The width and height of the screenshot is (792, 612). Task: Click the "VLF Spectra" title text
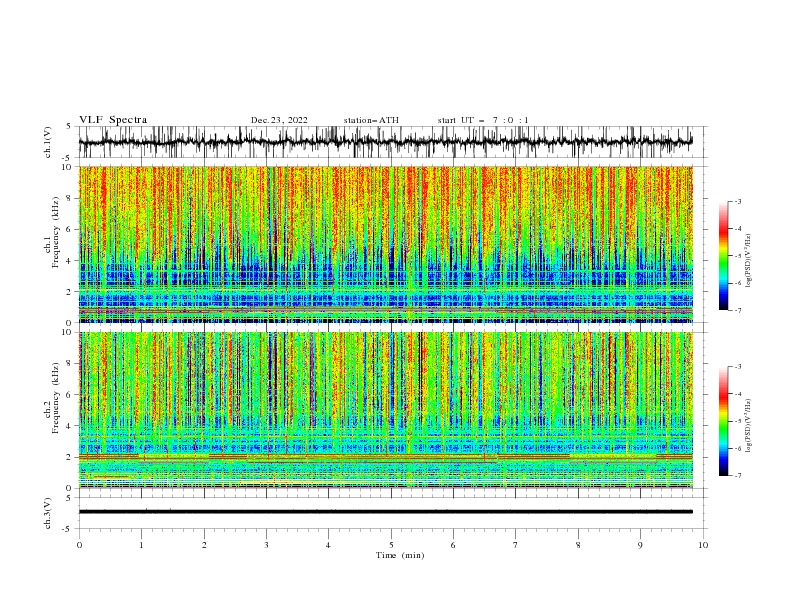click(113, 120)
